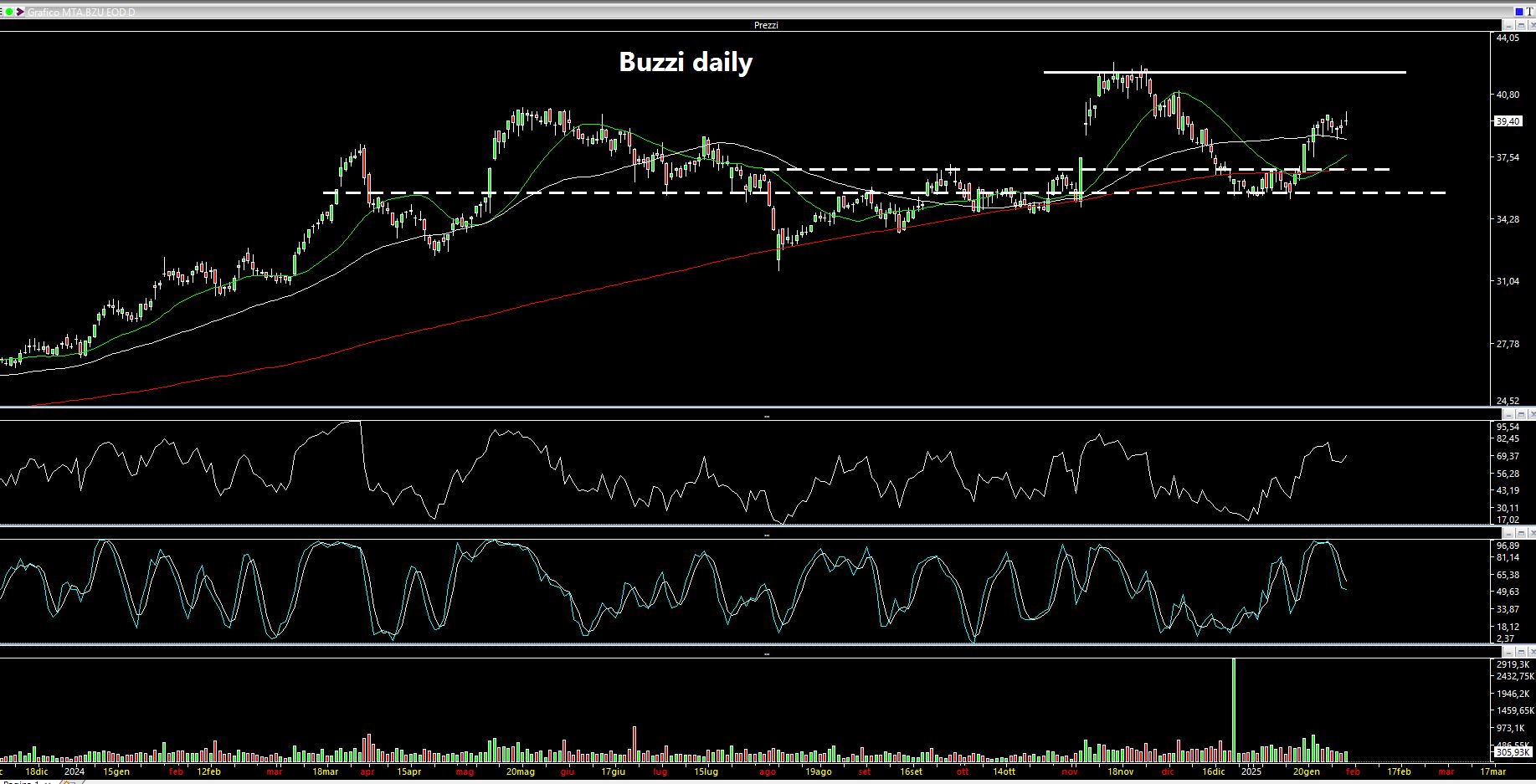
Task: Minimize the Prezzi chart pane
Action: (1508, 25)
